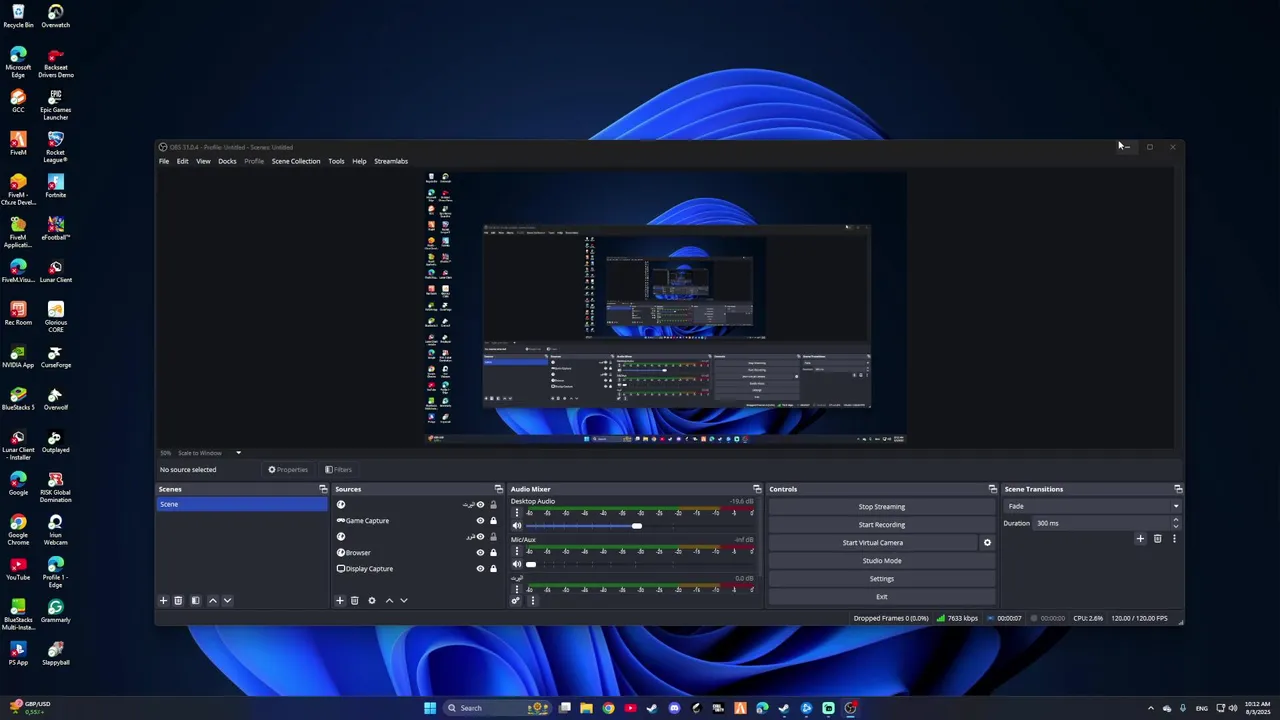Screen dimensions: 1280x720
Task: Increase transition duration with the stepper
Action: (1175, 520)
